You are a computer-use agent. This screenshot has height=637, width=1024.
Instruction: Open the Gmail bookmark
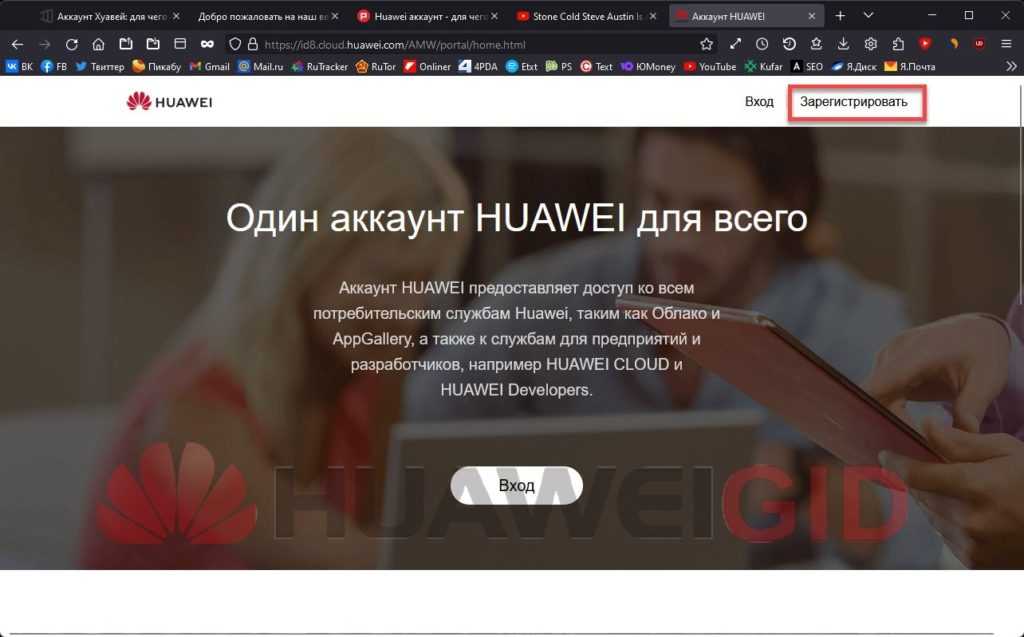(x=210, y=67)
